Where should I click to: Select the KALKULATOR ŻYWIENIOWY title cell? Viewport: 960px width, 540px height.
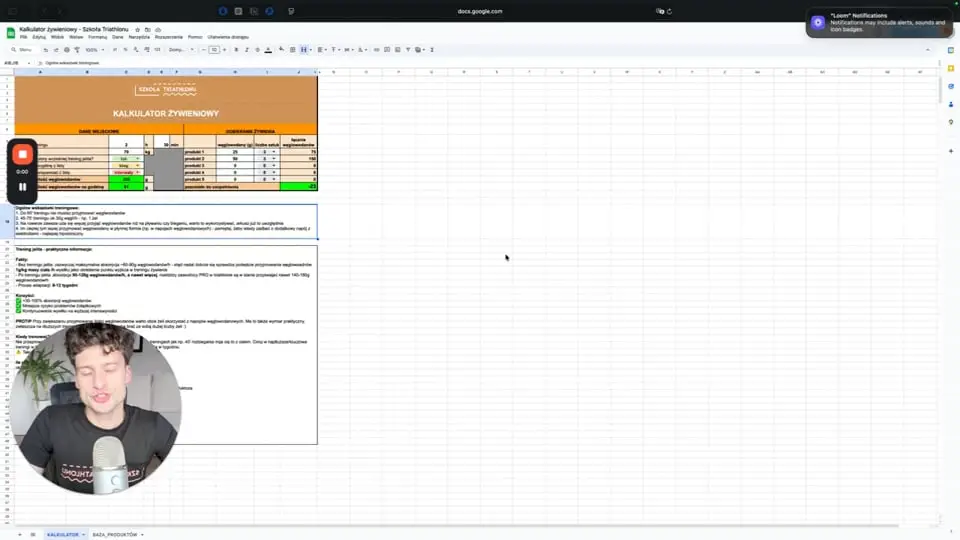(x=166, y=113)
